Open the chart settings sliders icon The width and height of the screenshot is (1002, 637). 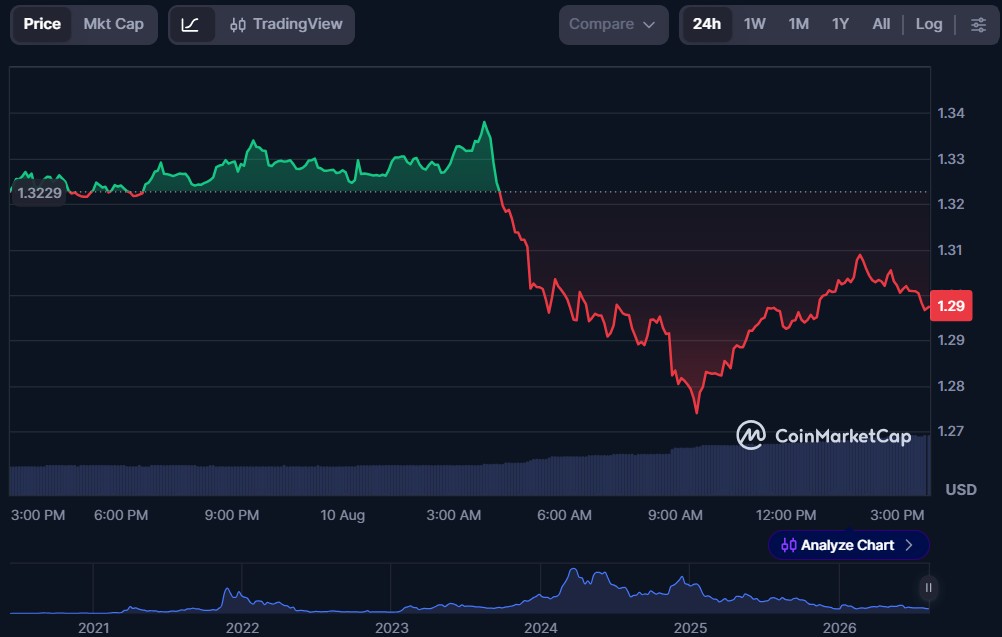pyautogui.click(x=978, y=25)
